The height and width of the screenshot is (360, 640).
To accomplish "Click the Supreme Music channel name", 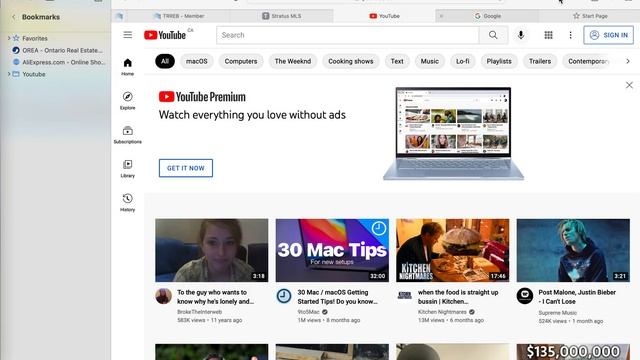I will (x=558, y=313).
